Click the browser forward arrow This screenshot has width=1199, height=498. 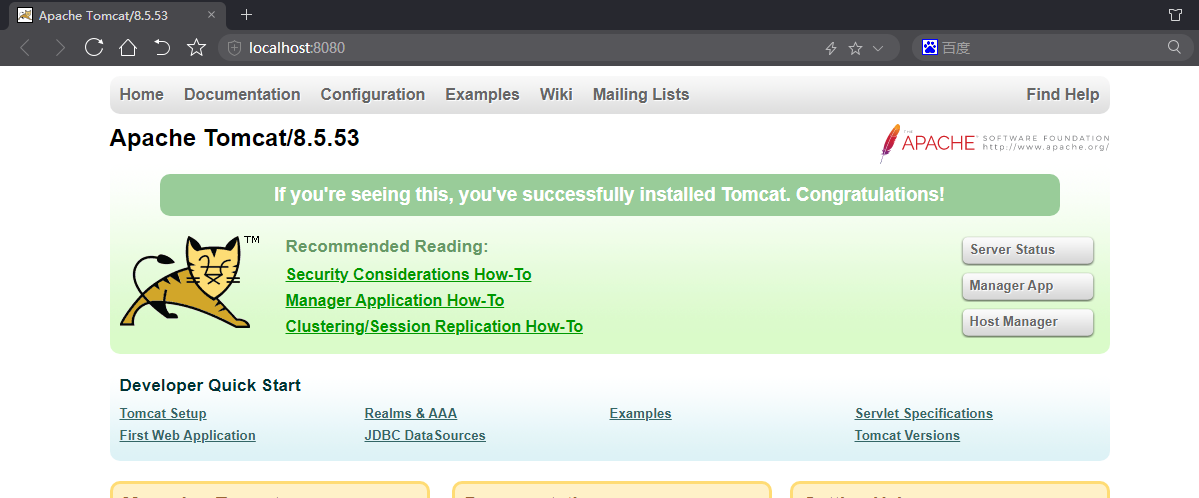60,48
